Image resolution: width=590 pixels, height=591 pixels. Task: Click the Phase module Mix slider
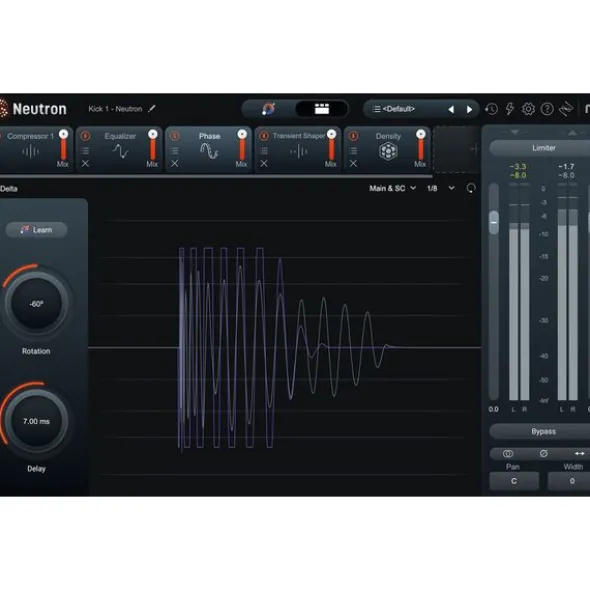tap(242, 145)
